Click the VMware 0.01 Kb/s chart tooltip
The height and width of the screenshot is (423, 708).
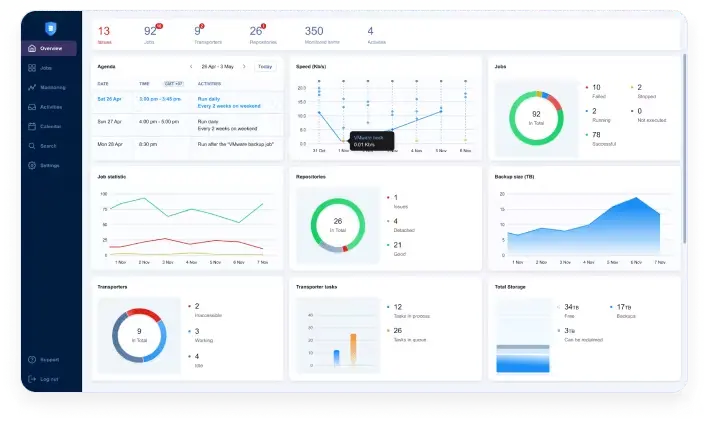[x=372, y=141]
